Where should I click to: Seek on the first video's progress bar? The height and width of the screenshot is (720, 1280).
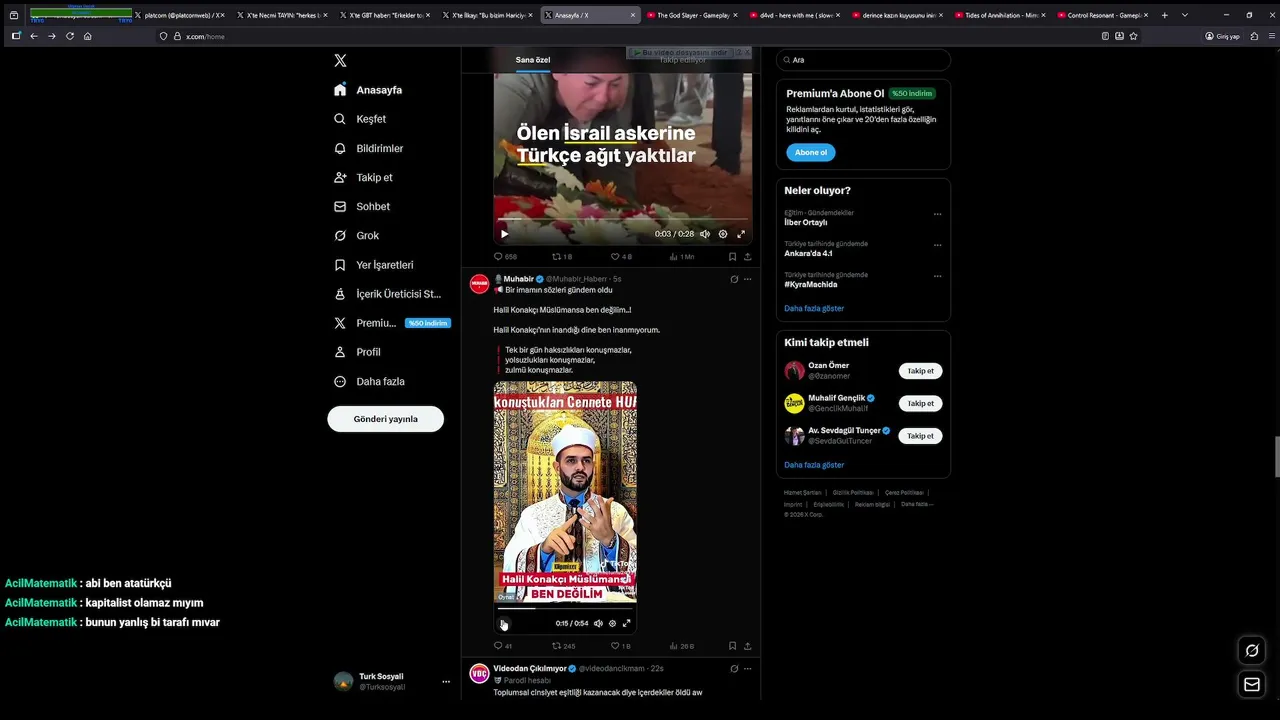[622, 219]
